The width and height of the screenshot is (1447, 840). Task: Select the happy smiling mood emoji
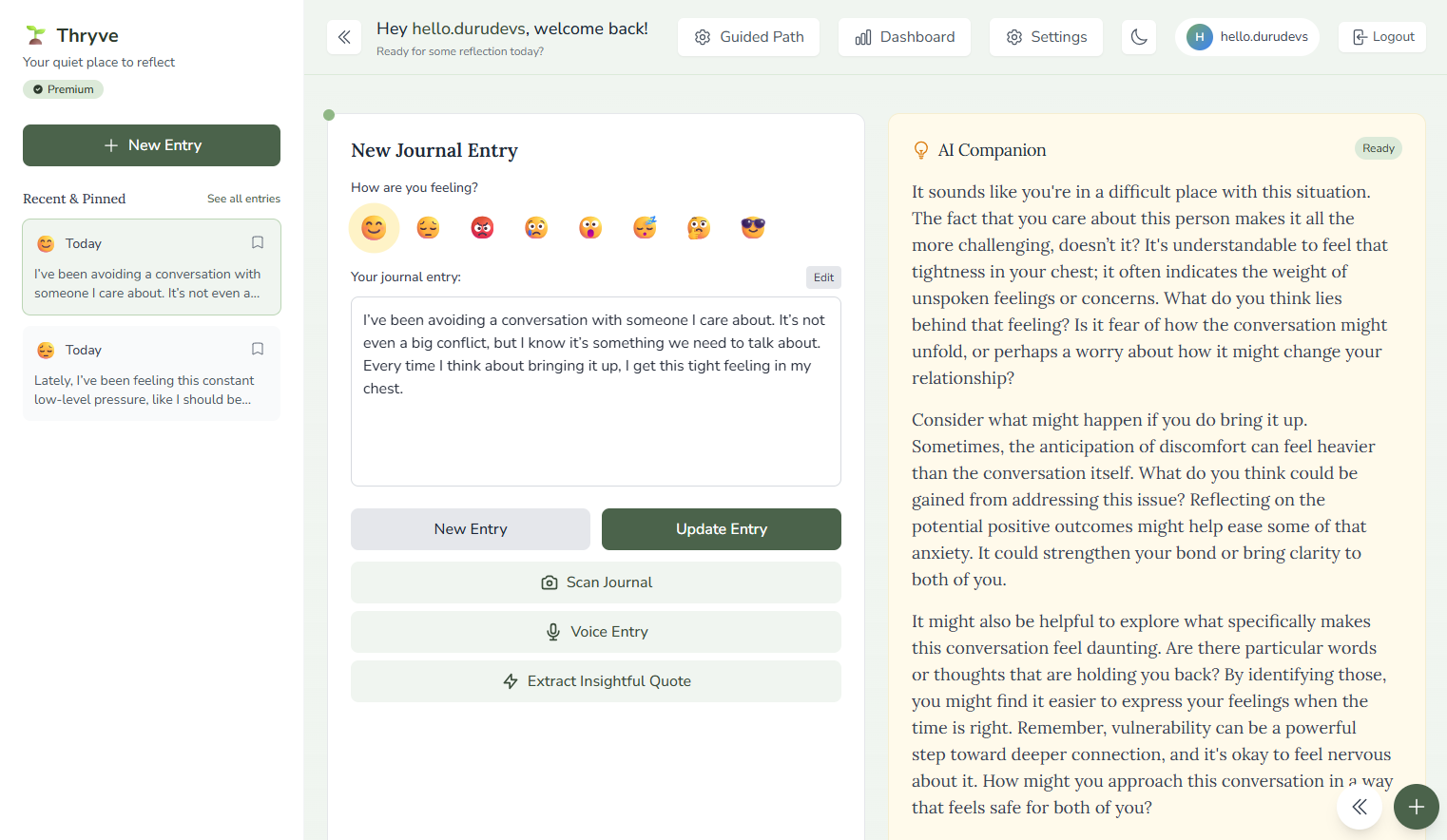374,228
